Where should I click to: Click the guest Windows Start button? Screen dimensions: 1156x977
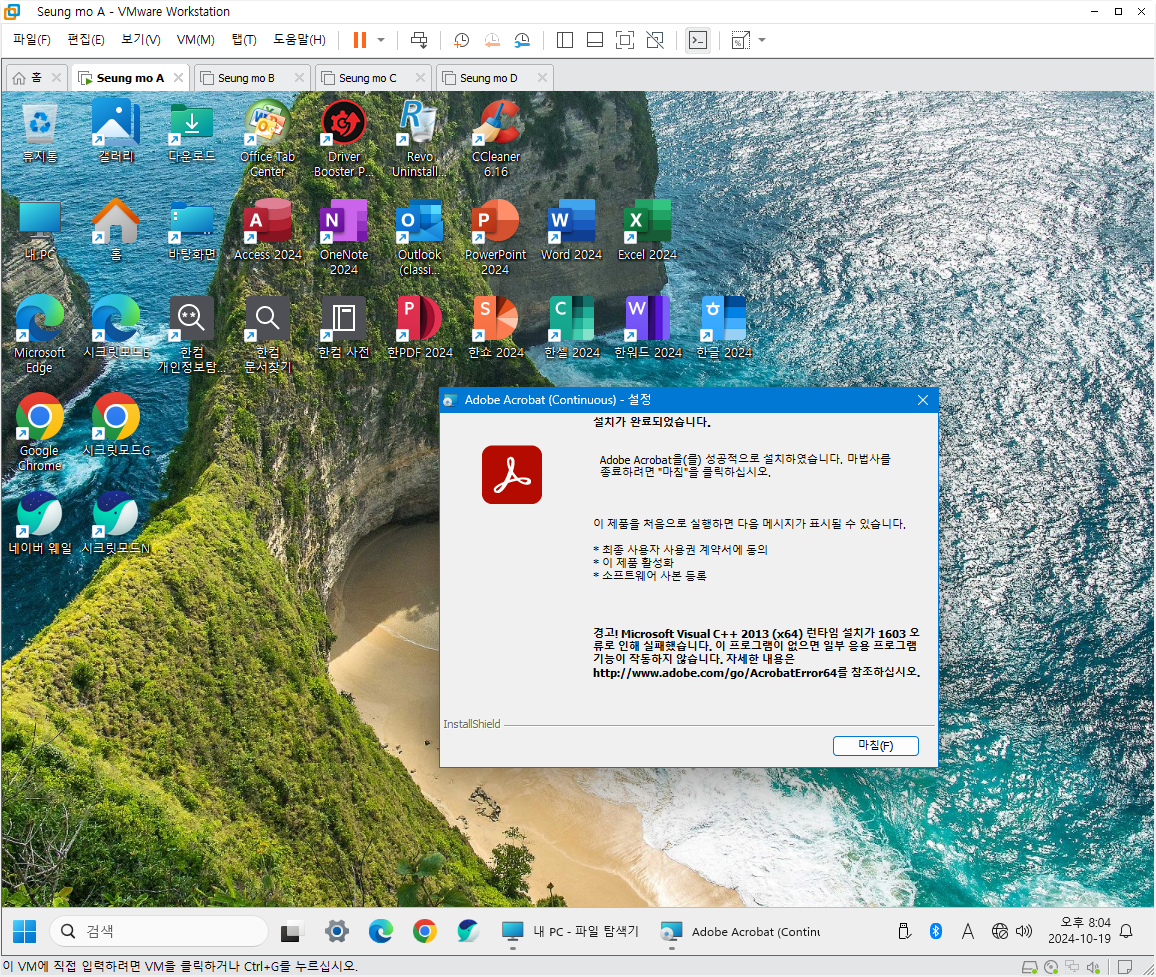coord(24,931)
